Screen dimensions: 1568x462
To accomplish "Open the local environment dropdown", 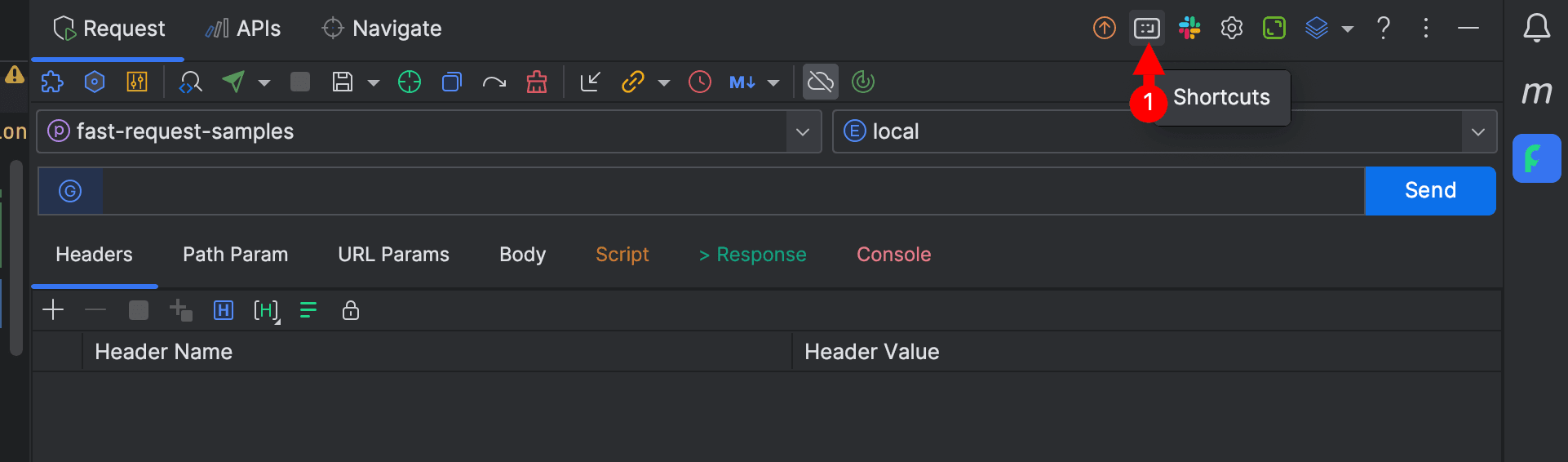I will (1477, 132).
